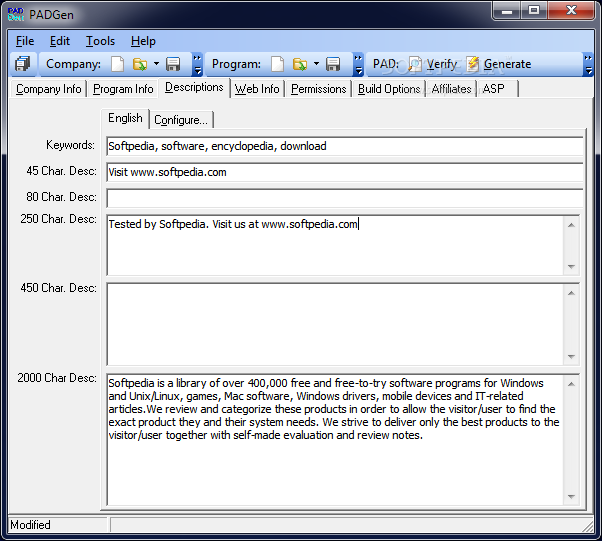Open the Permissions tab
The image size is (602, 541).
point(318,89)
